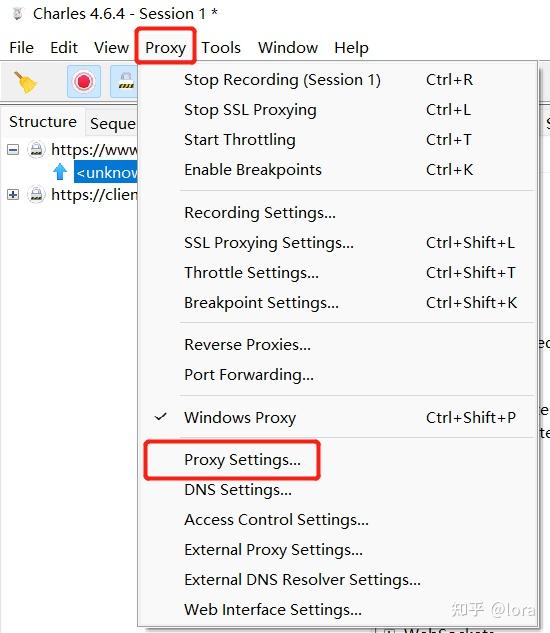This screenshot has height=633, width=550.
Task: Open the Tools menu
Action: coord(221,47)
